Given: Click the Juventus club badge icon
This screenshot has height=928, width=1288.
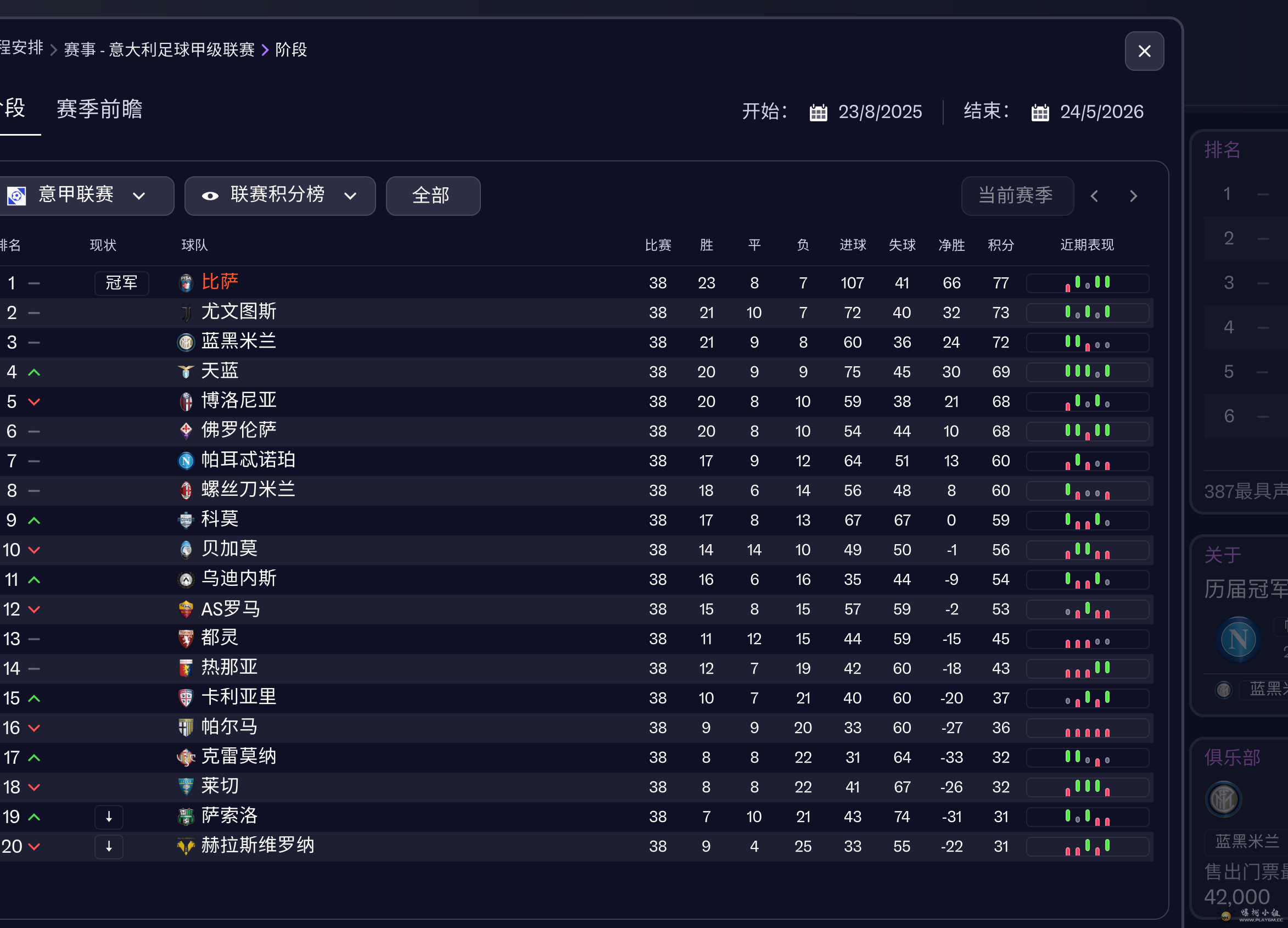Looking at the screenshot, I should (186, 312).
